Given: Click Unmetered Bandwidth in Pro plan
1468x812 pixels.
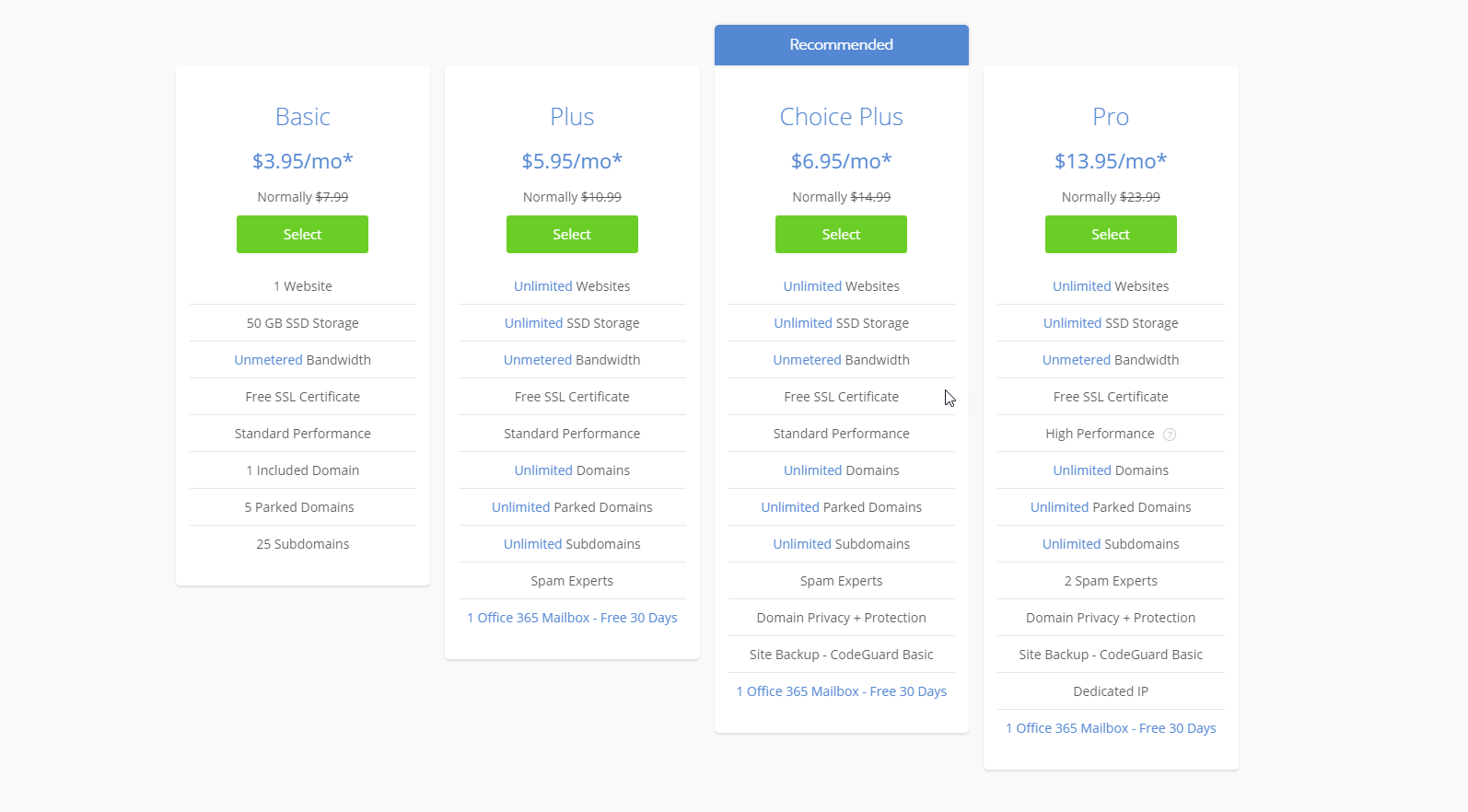Looking at the screenshot, I should [1111, 360].
